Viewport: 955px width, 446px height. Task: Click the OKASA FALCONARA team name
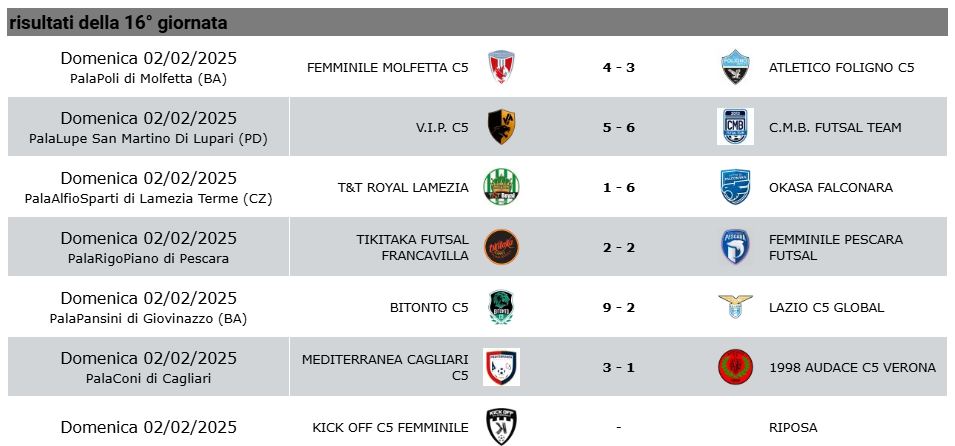[831, 188]
